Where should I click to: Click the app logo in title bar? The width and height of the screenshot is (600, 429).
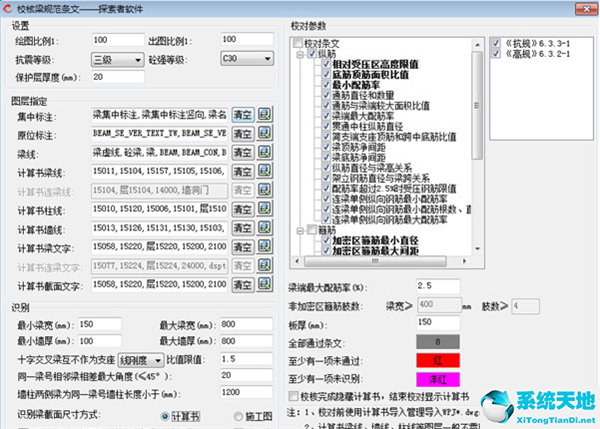(8, 8)
